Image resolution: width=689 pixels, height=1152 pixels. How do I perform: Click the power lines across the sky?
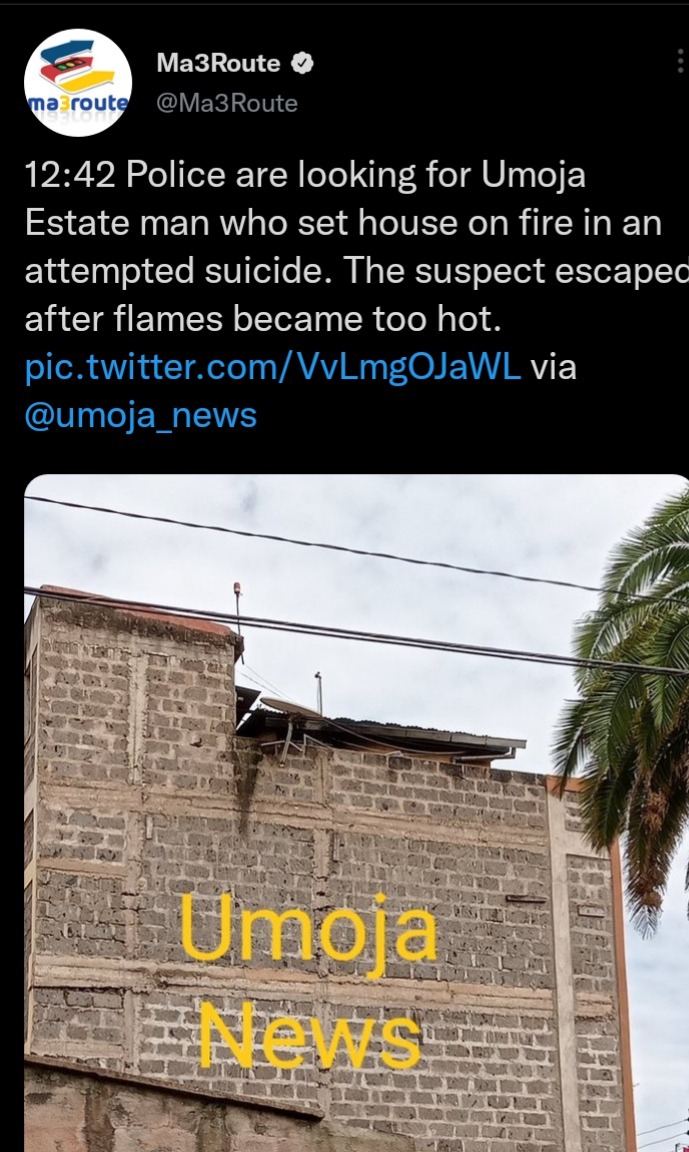pyautogui.click(x=356, y=588)
